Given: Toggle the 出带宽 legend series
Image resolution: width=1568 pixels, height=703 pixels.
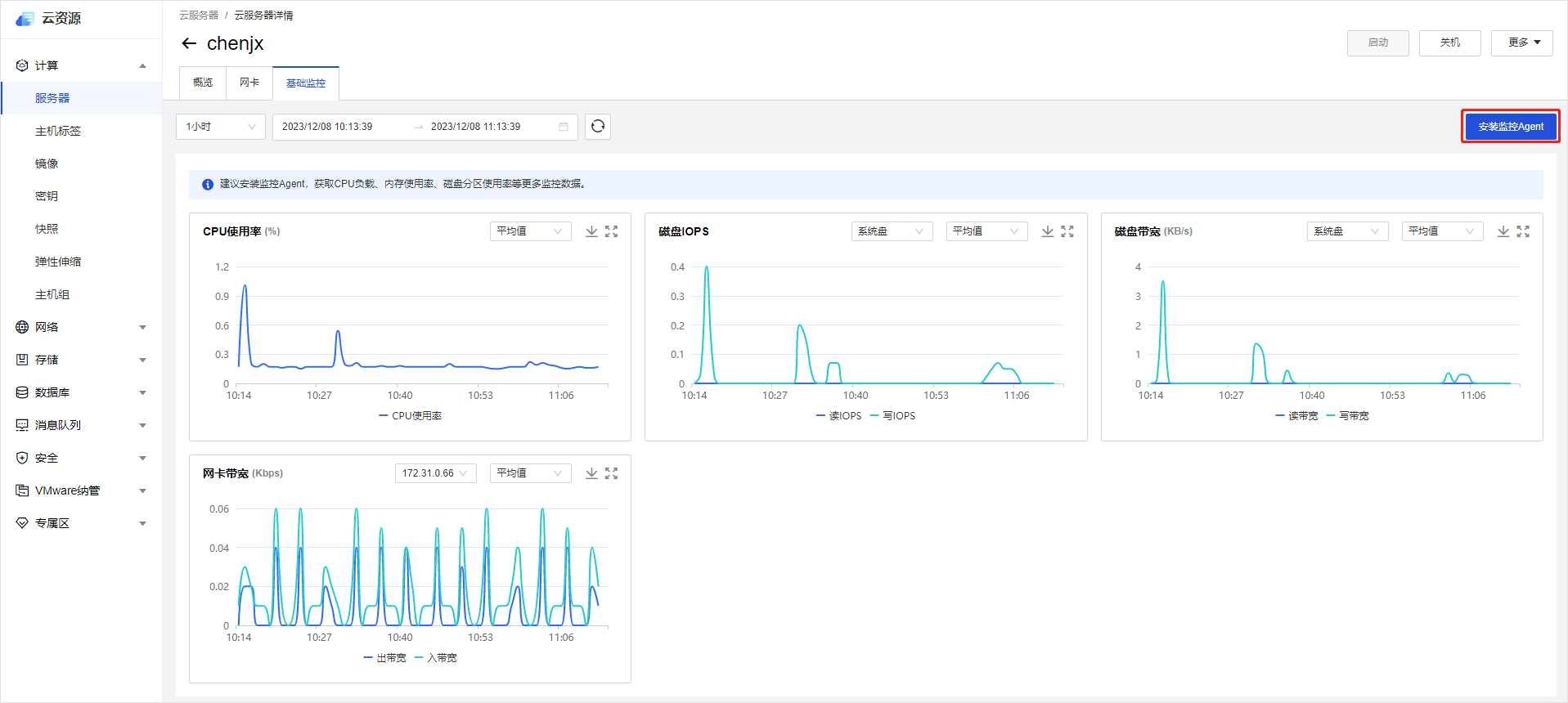Looking at the screenshot, I should [384, 658].
